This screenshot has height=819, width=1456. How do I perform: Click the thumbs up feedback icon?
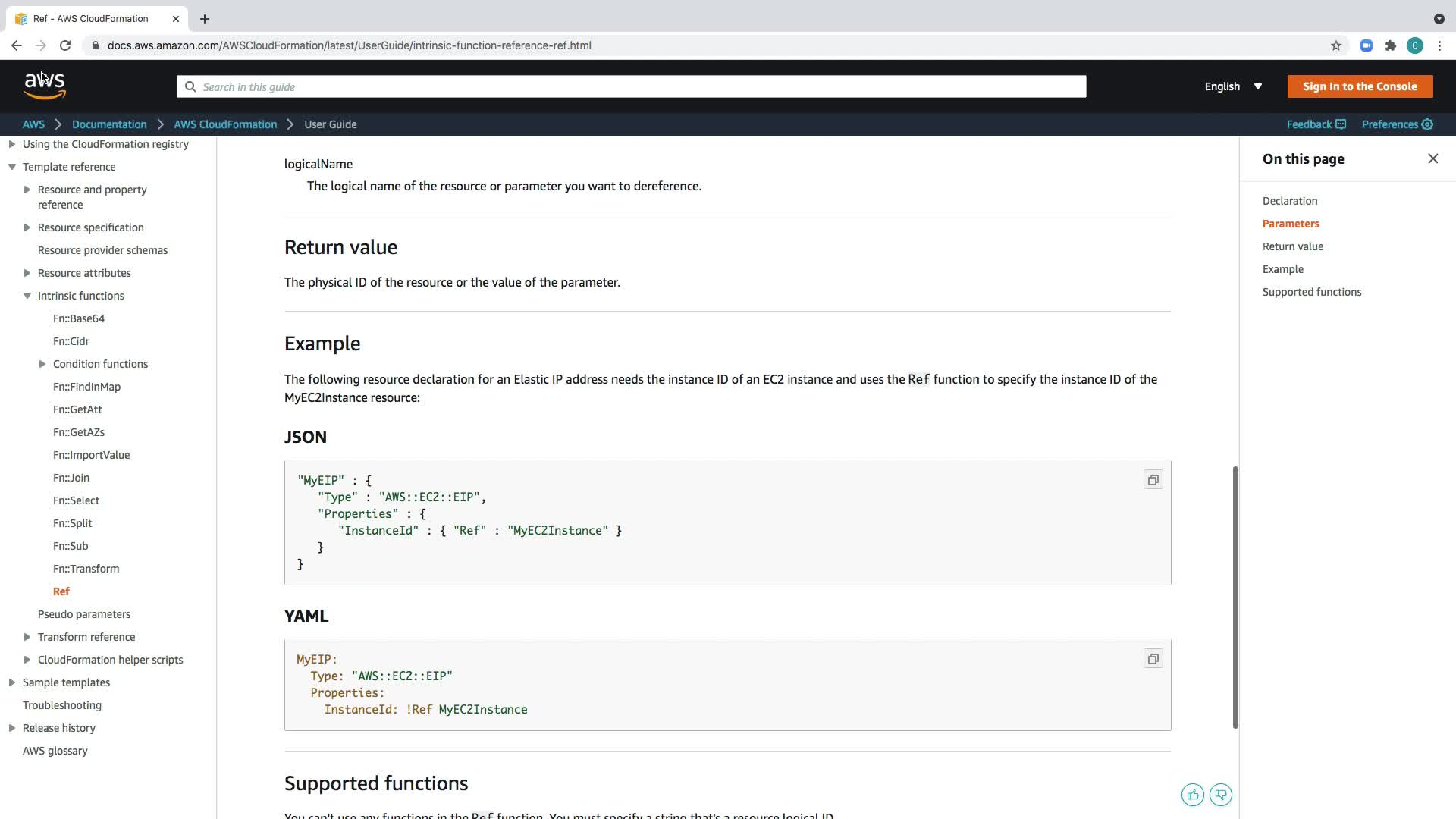1193,795
